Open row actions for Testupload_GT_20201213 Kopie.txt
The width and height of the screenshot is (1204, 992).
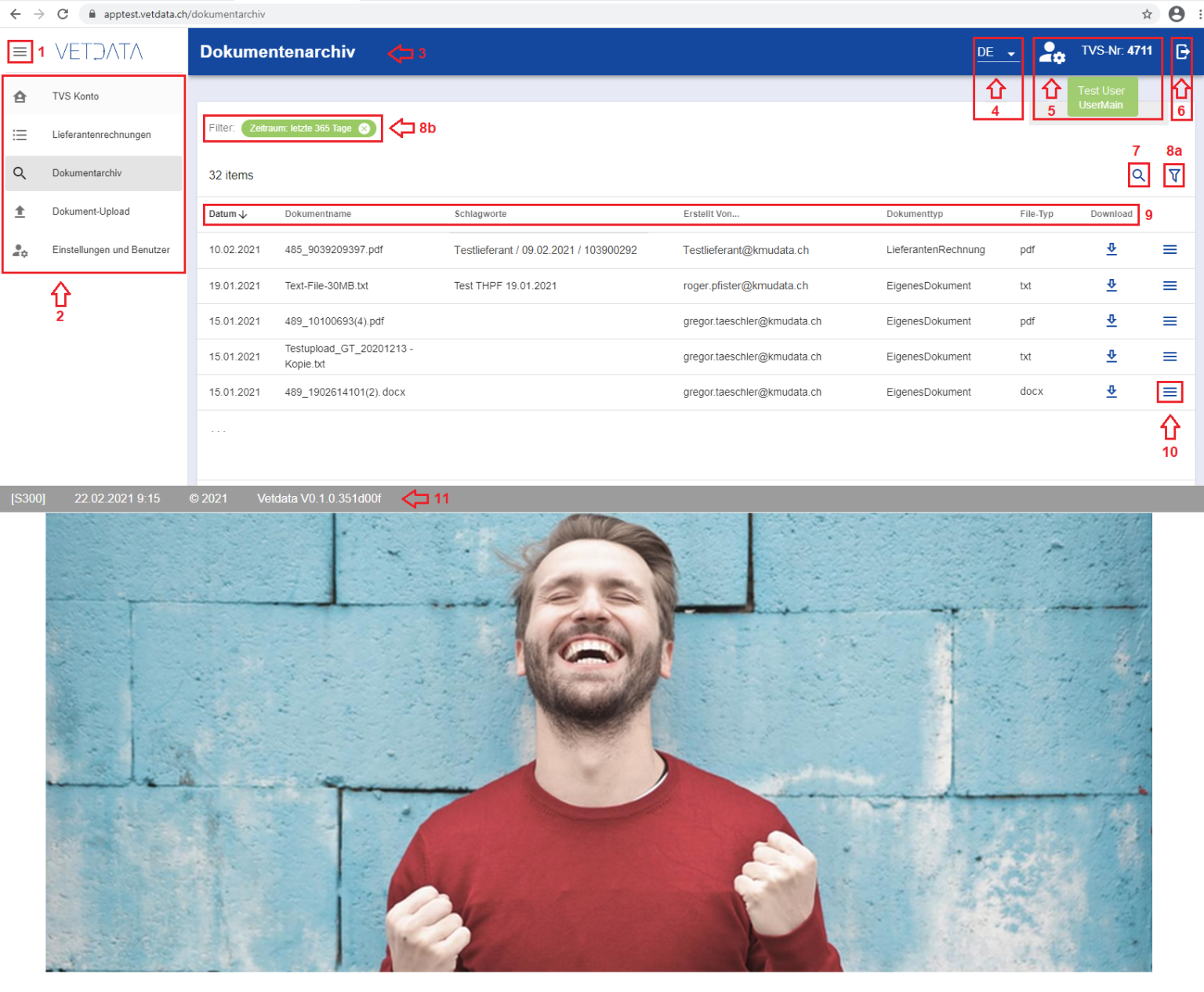1170,357
